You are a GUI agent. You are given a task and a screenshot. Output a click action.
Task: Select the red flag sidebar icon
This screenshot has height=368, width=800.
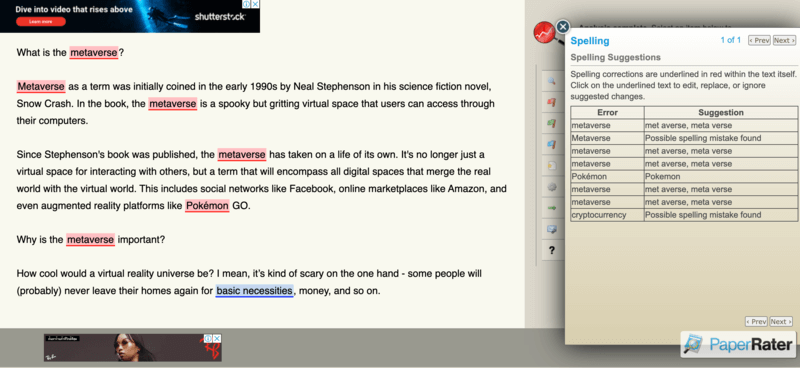click(x=552, y=102)
